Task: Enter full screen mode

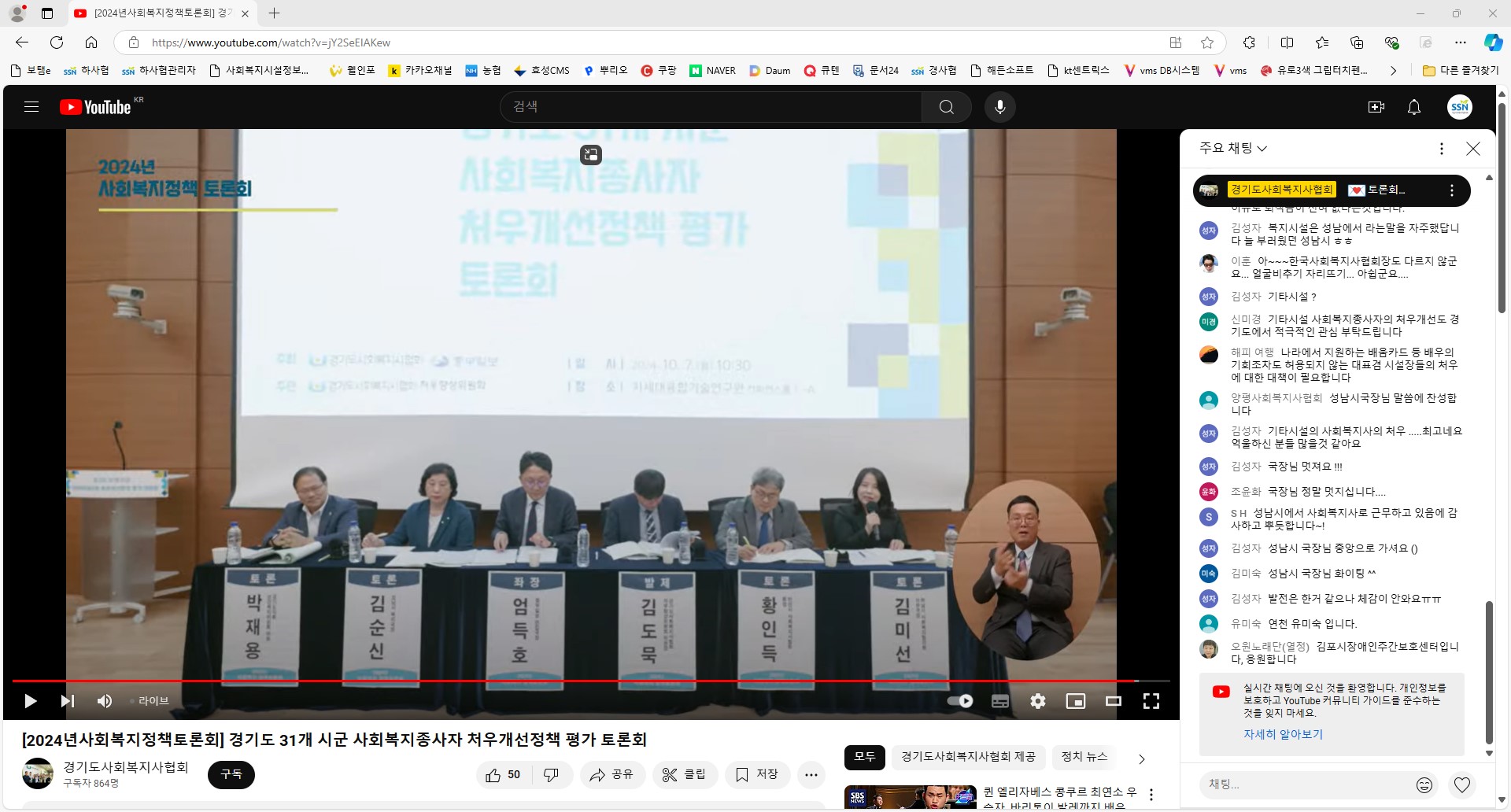Action: click(1151, 701)
